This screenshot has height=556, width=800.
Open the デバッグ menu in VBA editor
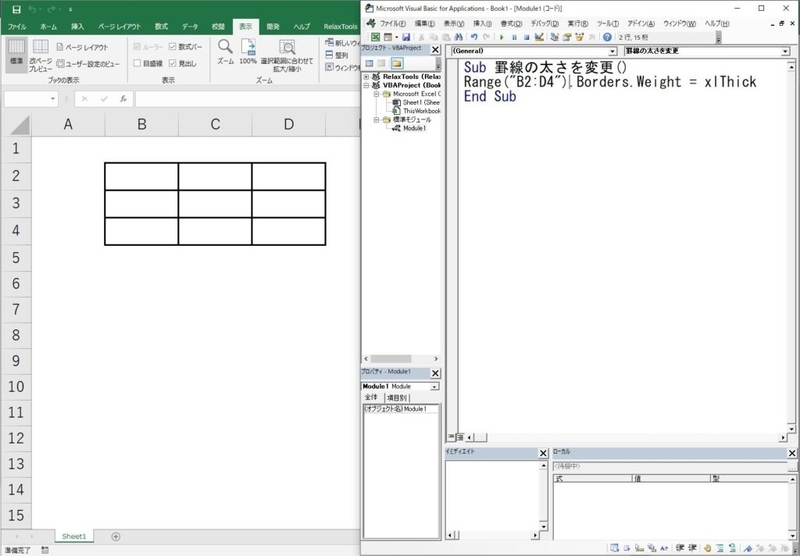[x=544, y=23]
